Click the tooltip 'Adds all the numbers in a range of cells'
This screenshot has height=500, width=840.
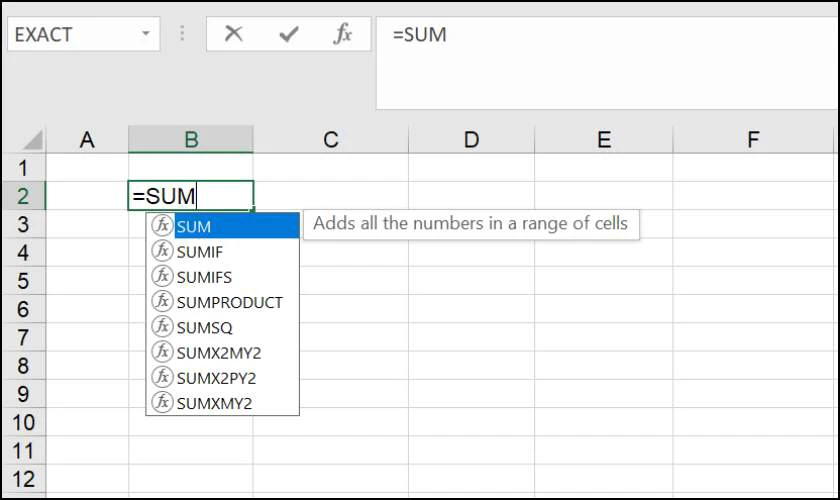[471, 223]
